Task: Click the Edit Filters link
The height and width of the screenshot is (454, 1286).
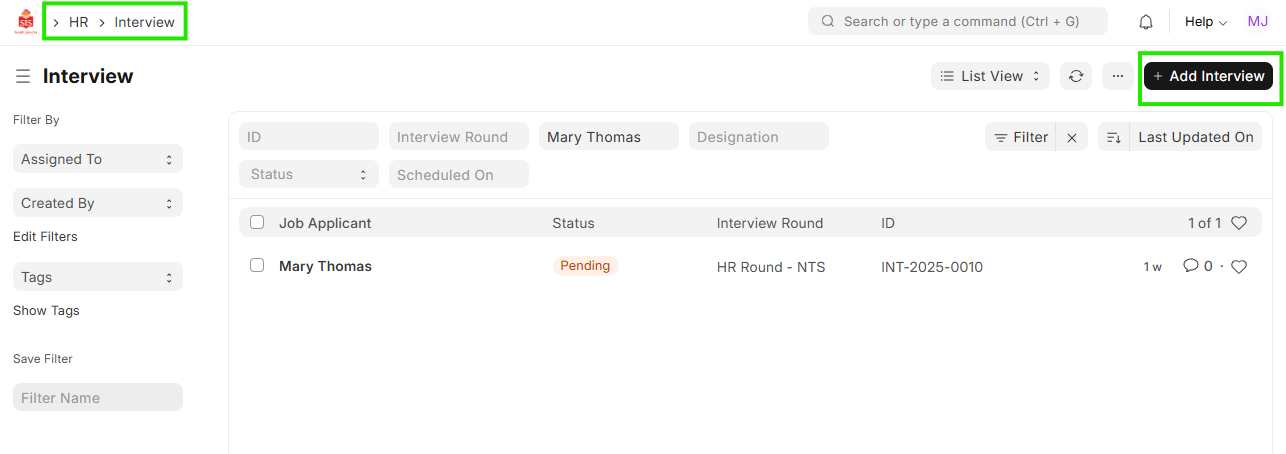Action: [x=45, y=237]
